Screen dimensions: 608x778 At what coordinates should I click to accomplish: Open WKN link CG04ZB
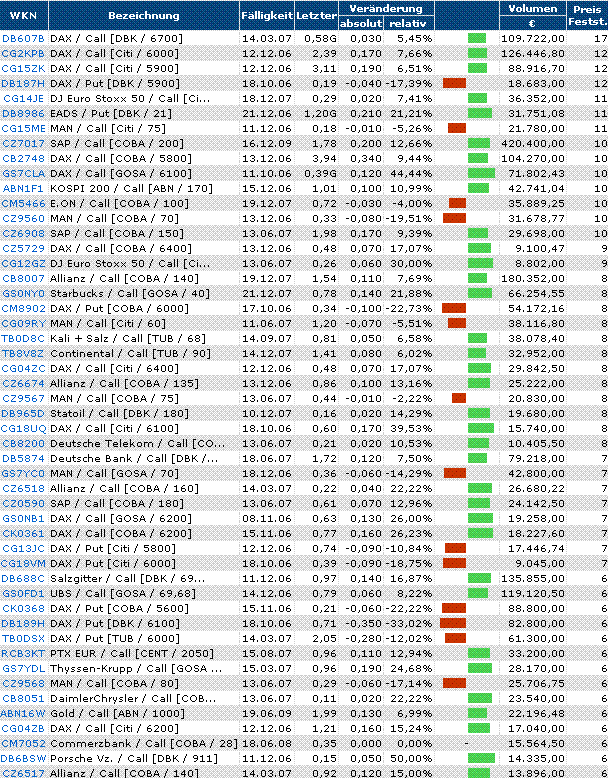(x=23, y=728)
